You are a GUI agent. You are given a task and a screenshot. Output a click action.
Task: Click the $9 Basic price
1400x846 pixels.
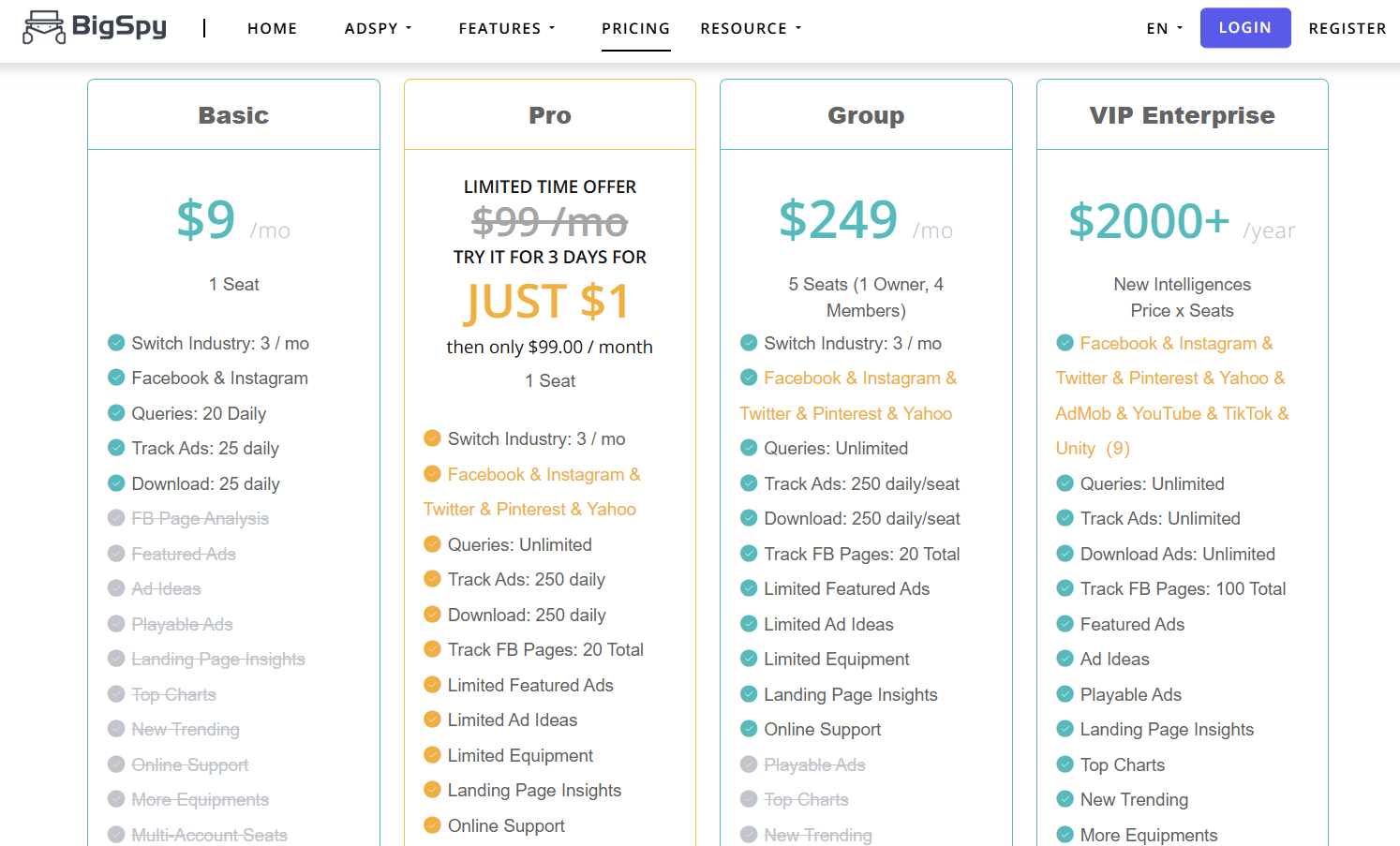tap(206, 219)
